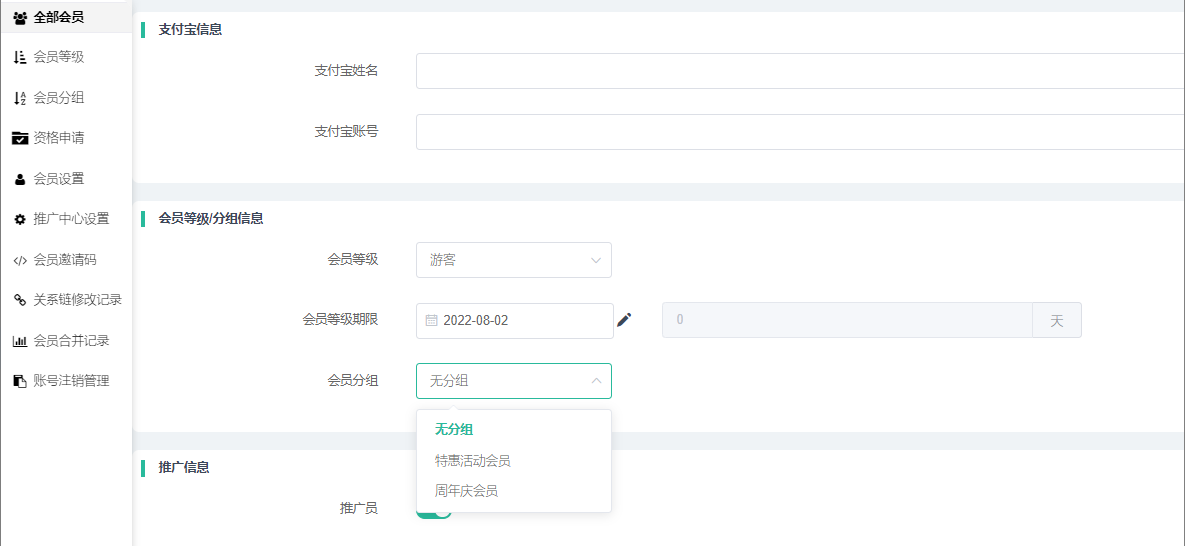
Task: Click the 会员等级 sort icon
Action: click(x=20, y=57)
